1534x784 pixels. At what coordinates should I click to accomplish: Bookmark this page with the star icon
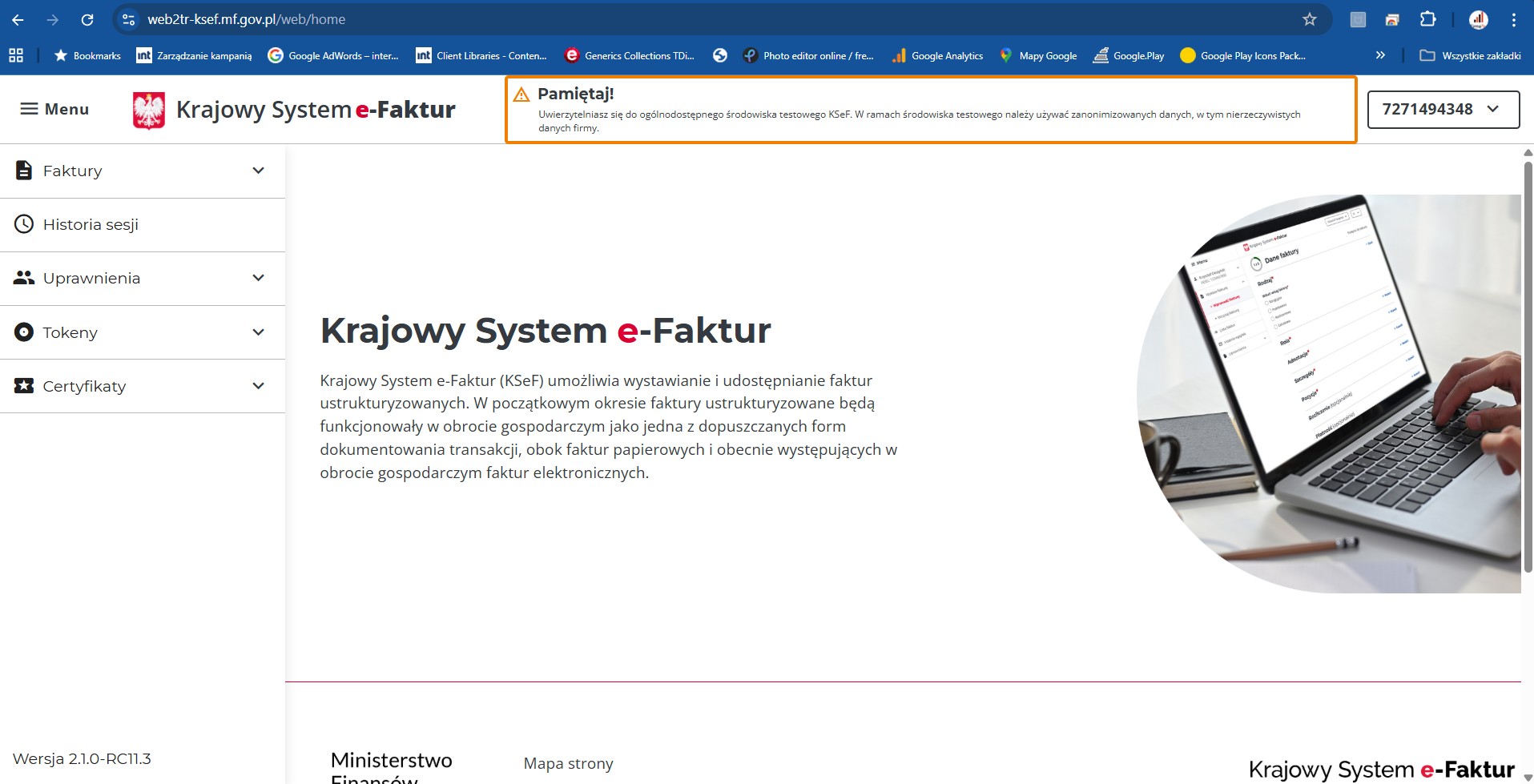coord(1309,19)
